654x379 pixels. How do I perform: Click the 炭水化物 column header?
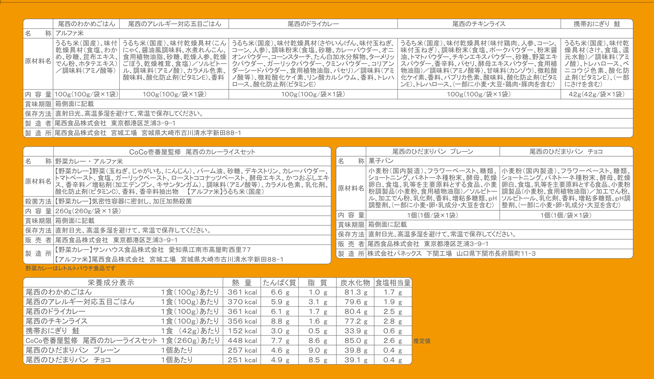pyautogui.click(x=355, y=283)
